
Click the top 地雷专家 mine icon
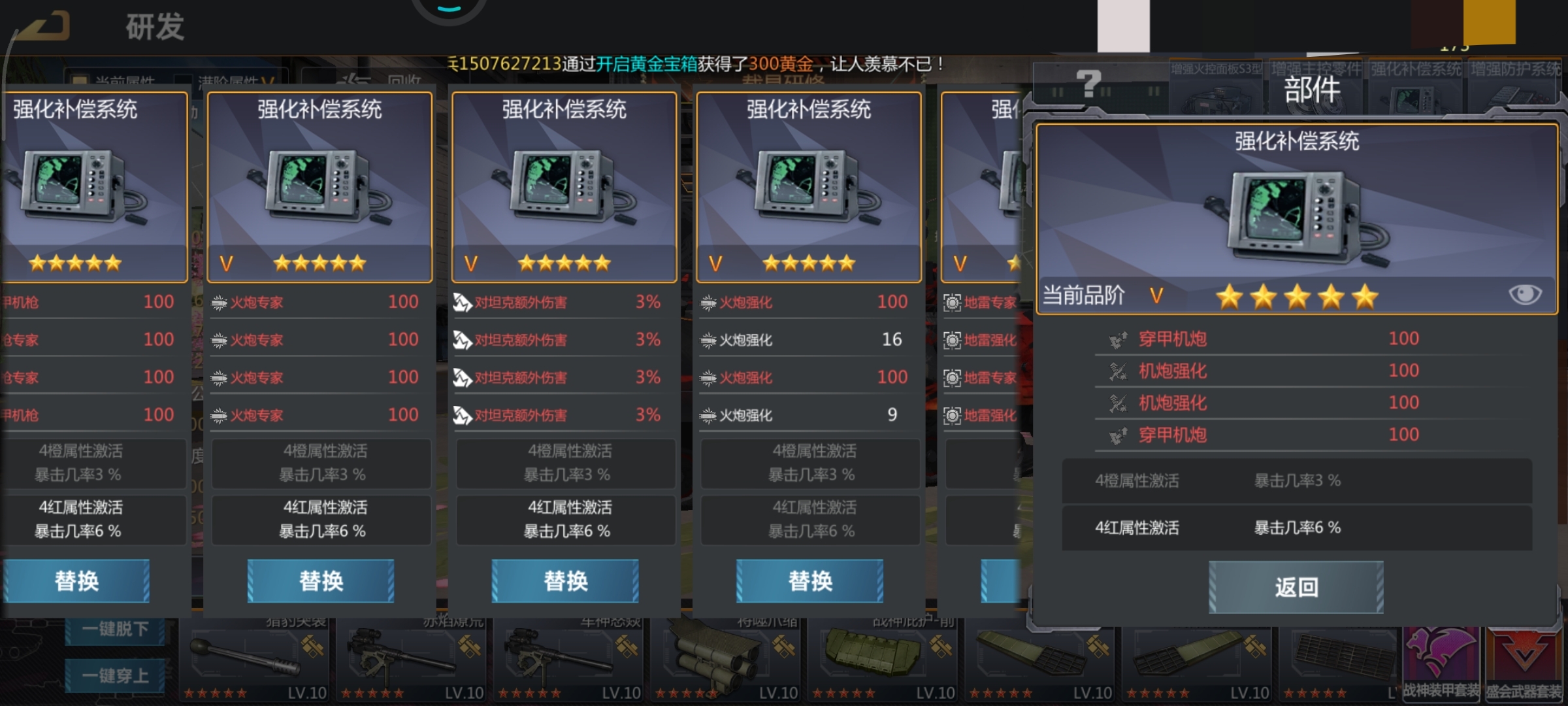(953, 302)
